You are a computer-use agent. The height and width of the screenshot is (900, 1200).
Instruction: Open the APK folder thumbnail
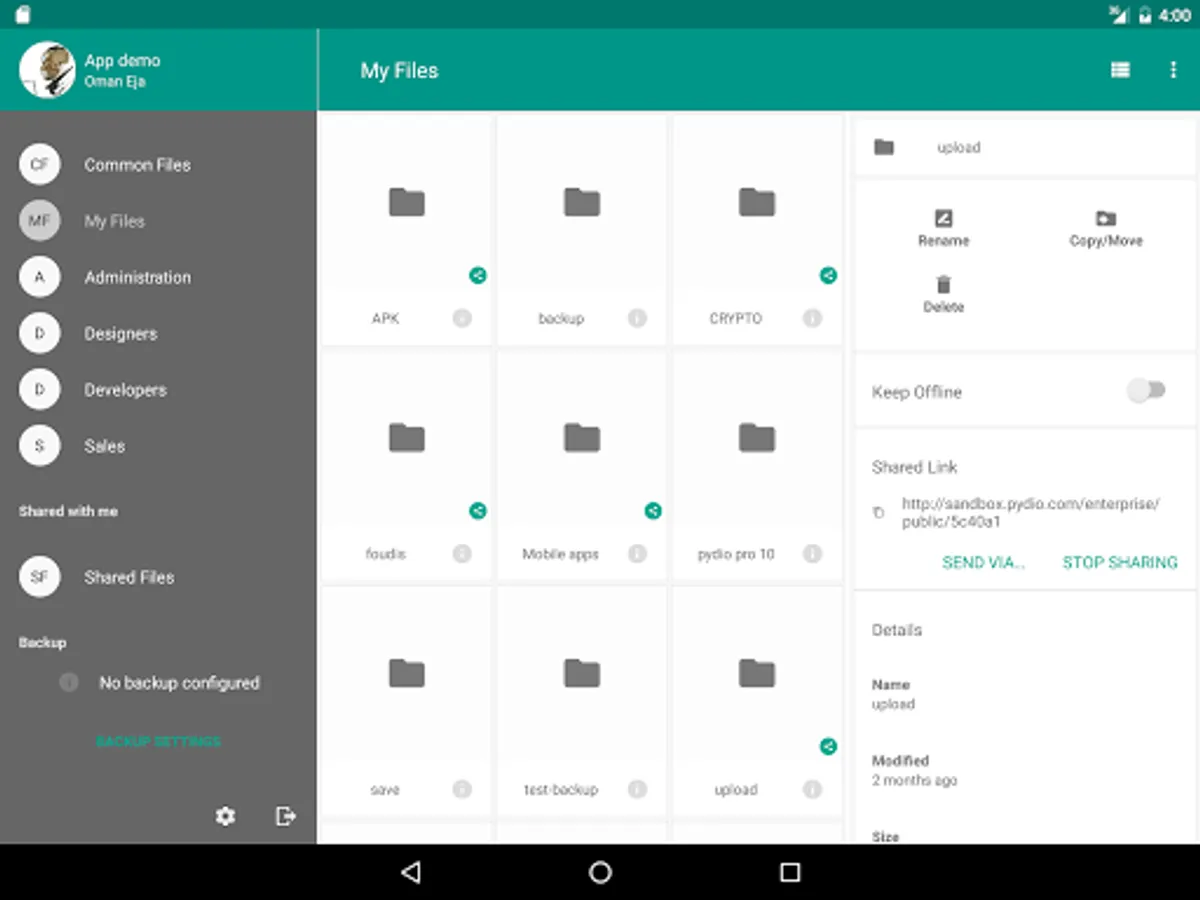406,203
